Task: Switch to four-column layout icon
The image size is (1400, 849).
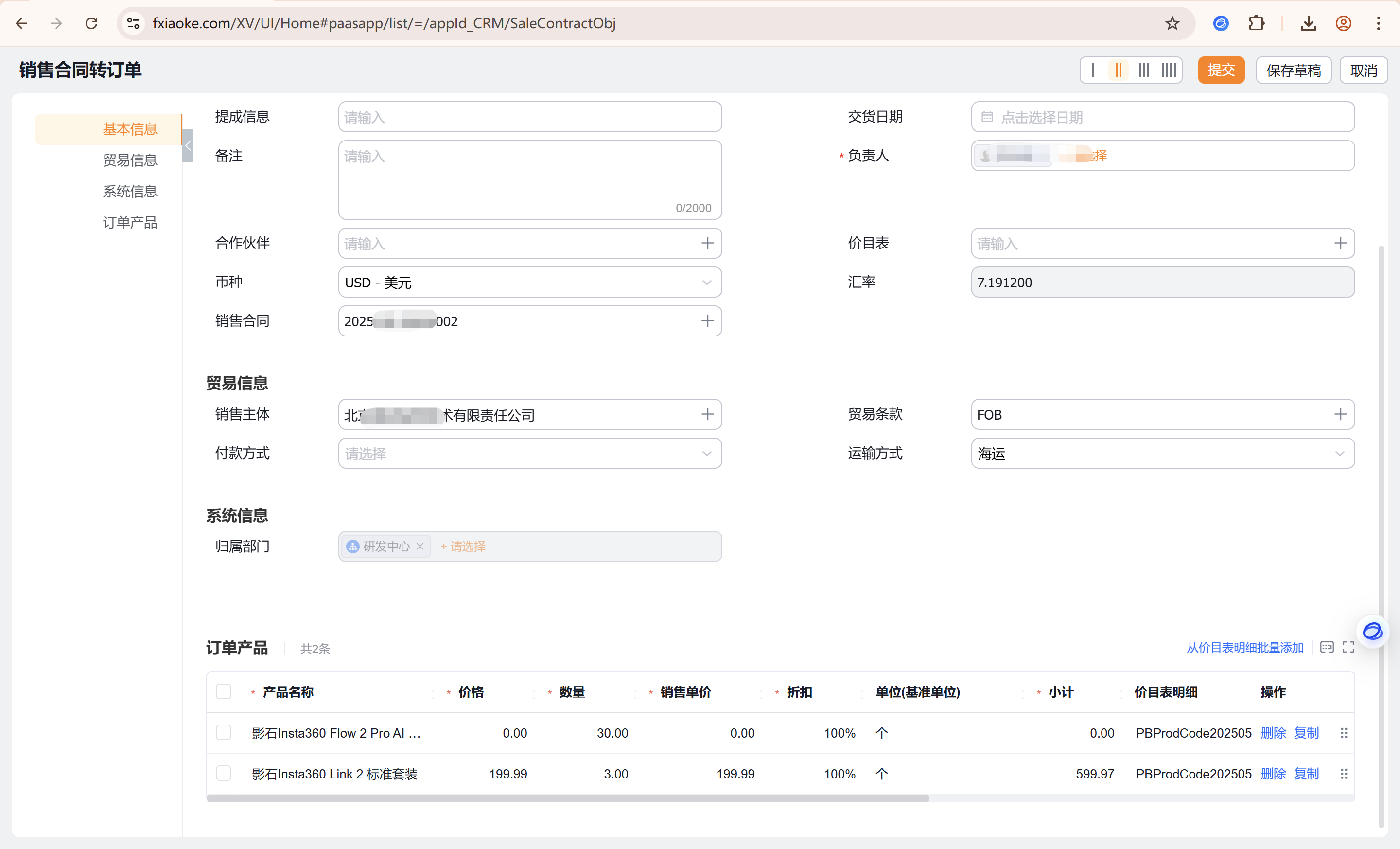Action: 1168,70
